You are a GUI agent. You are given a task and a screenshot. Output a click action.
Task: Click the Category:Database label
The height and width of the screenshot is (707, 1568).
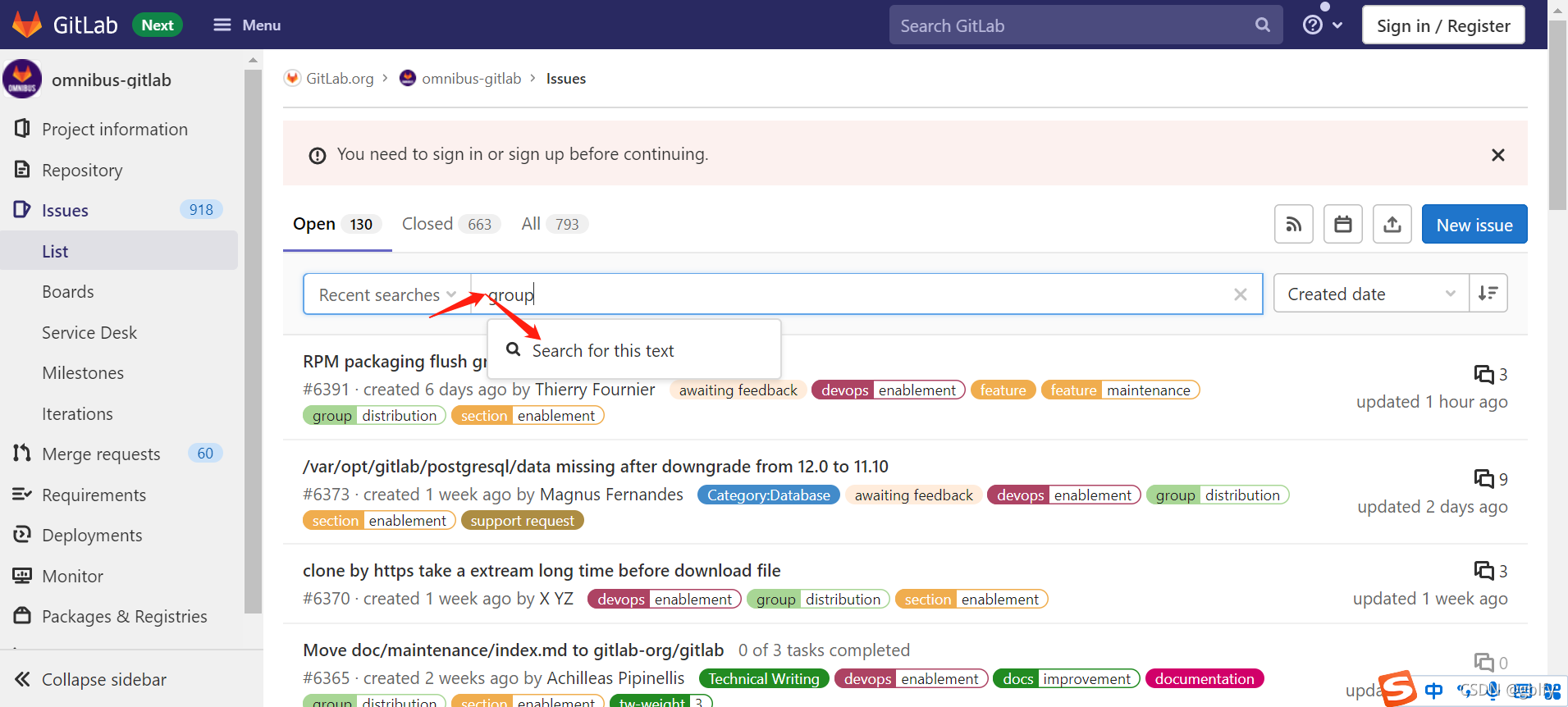pyautogui.click(x=769, y=495)
